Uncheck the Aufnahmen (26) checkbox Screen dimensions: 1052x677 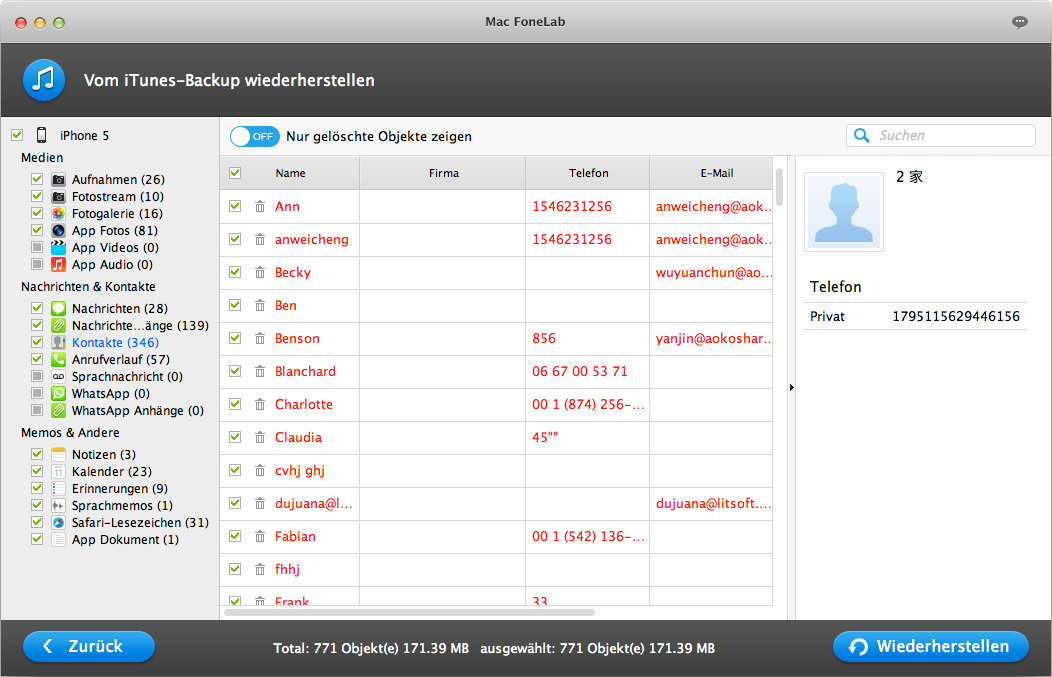(x=37, y=179)
